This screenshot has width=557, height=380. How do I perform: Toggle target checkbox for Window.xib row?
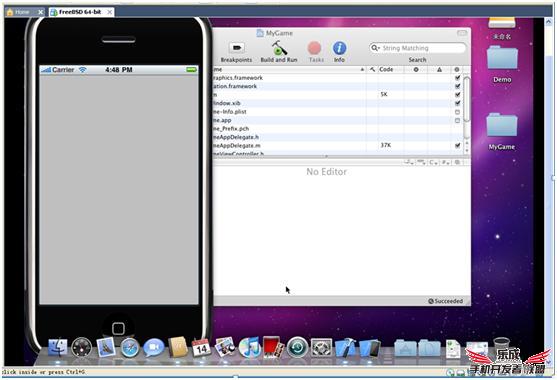pos(457,103)
